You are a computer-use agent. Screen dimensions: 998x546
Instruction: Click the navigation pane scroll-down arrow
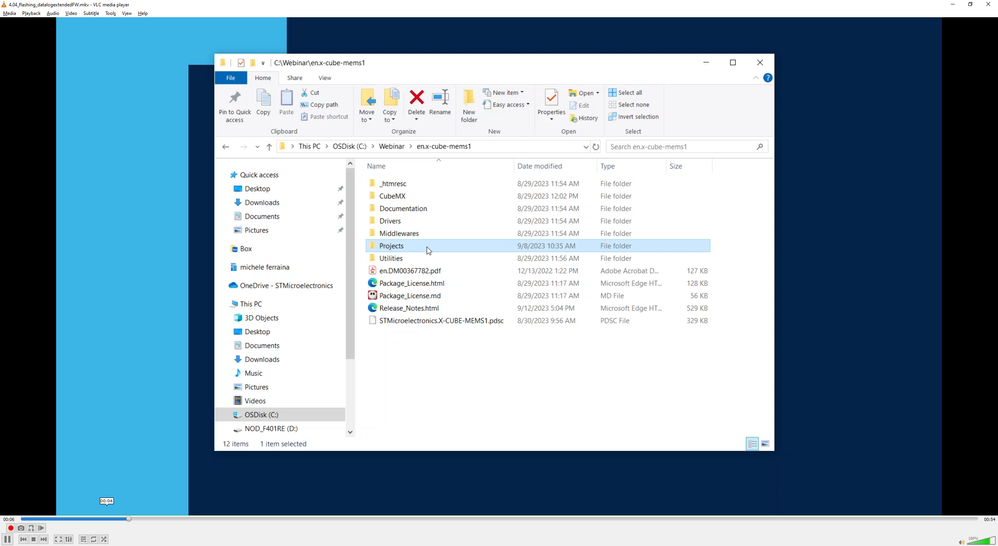(x=350, y=432)
